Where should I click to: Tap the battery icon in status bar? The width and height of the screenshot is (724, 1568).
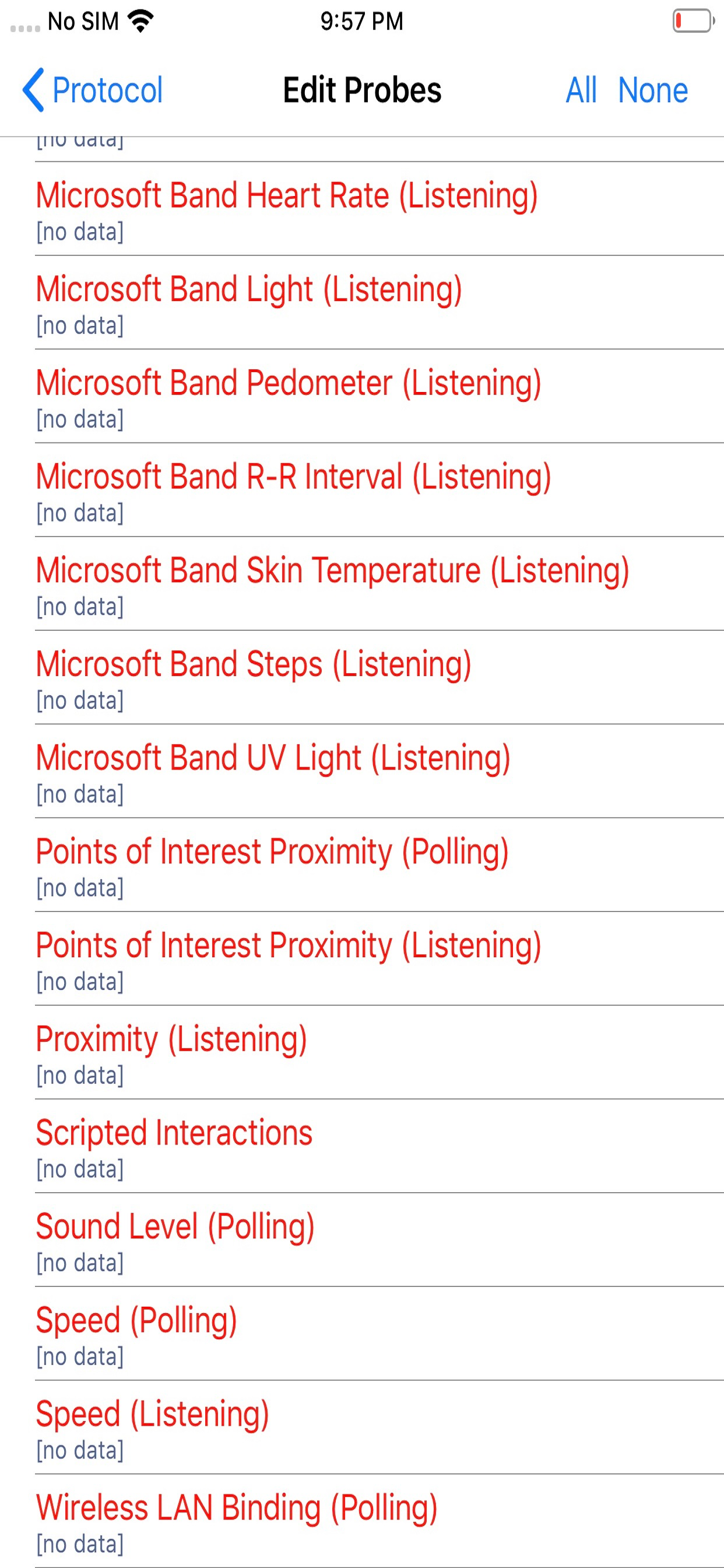694,20
